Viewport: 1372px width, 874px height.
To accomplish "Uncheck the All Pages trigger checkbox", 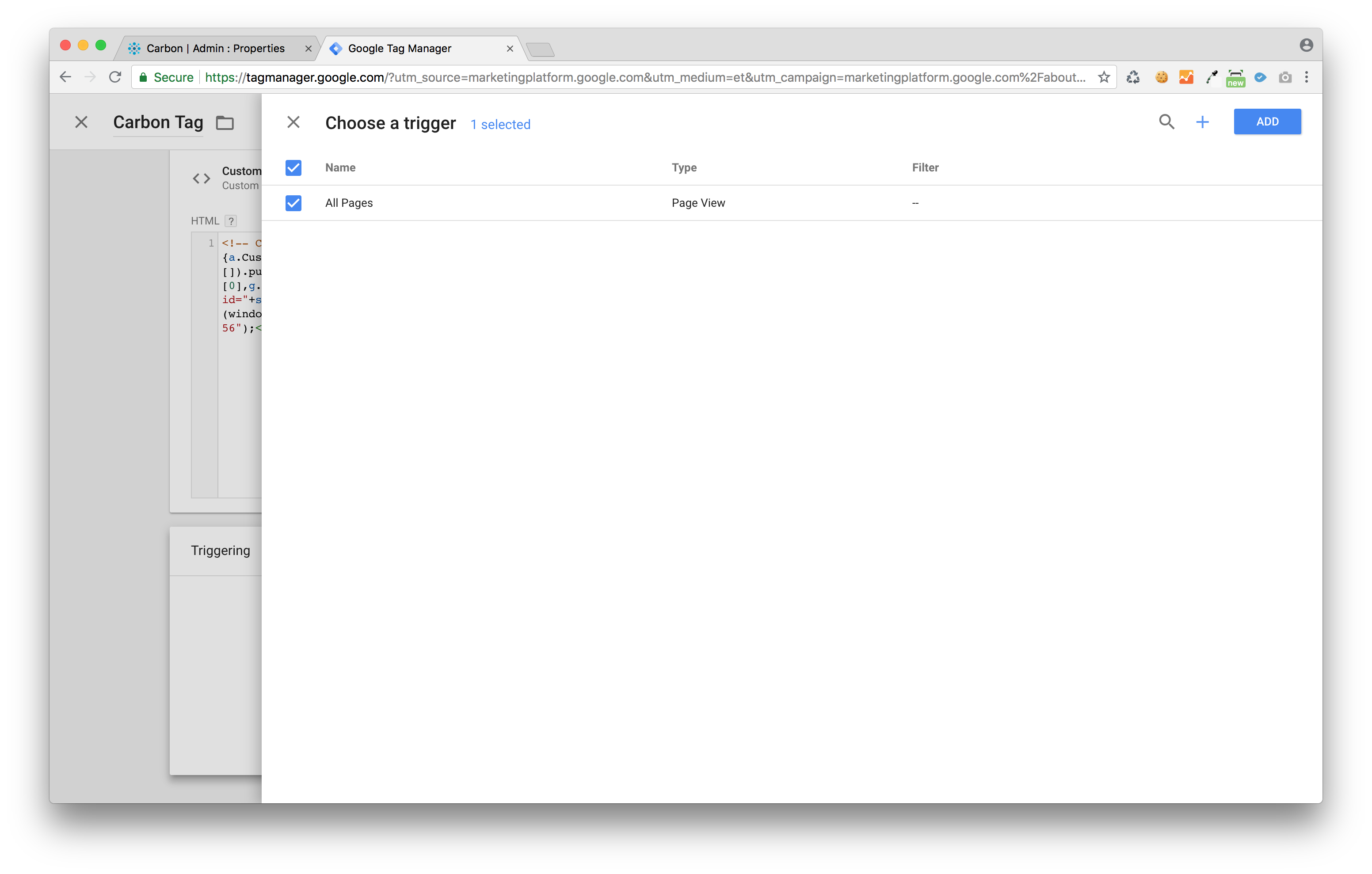I will tap(293, 203).
